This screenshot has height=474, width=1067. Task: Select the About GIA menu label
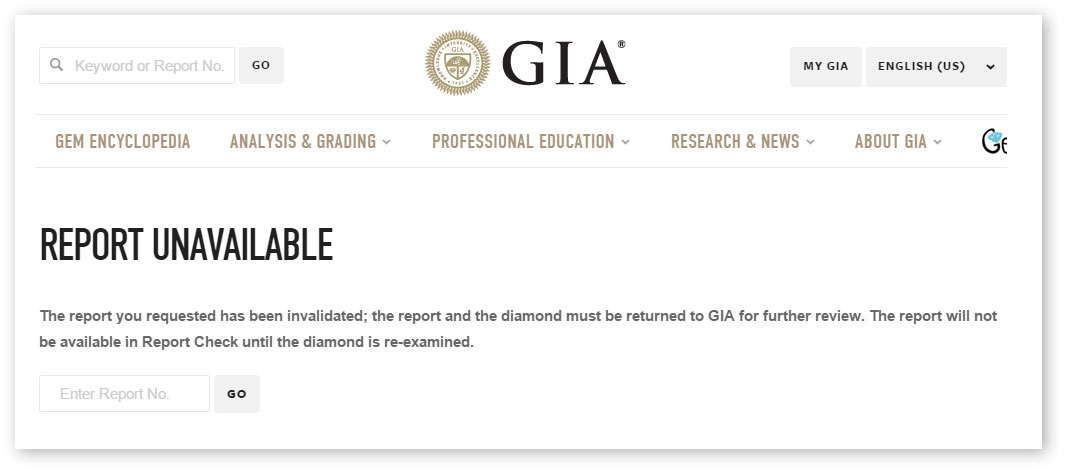(x=891, y=141)
